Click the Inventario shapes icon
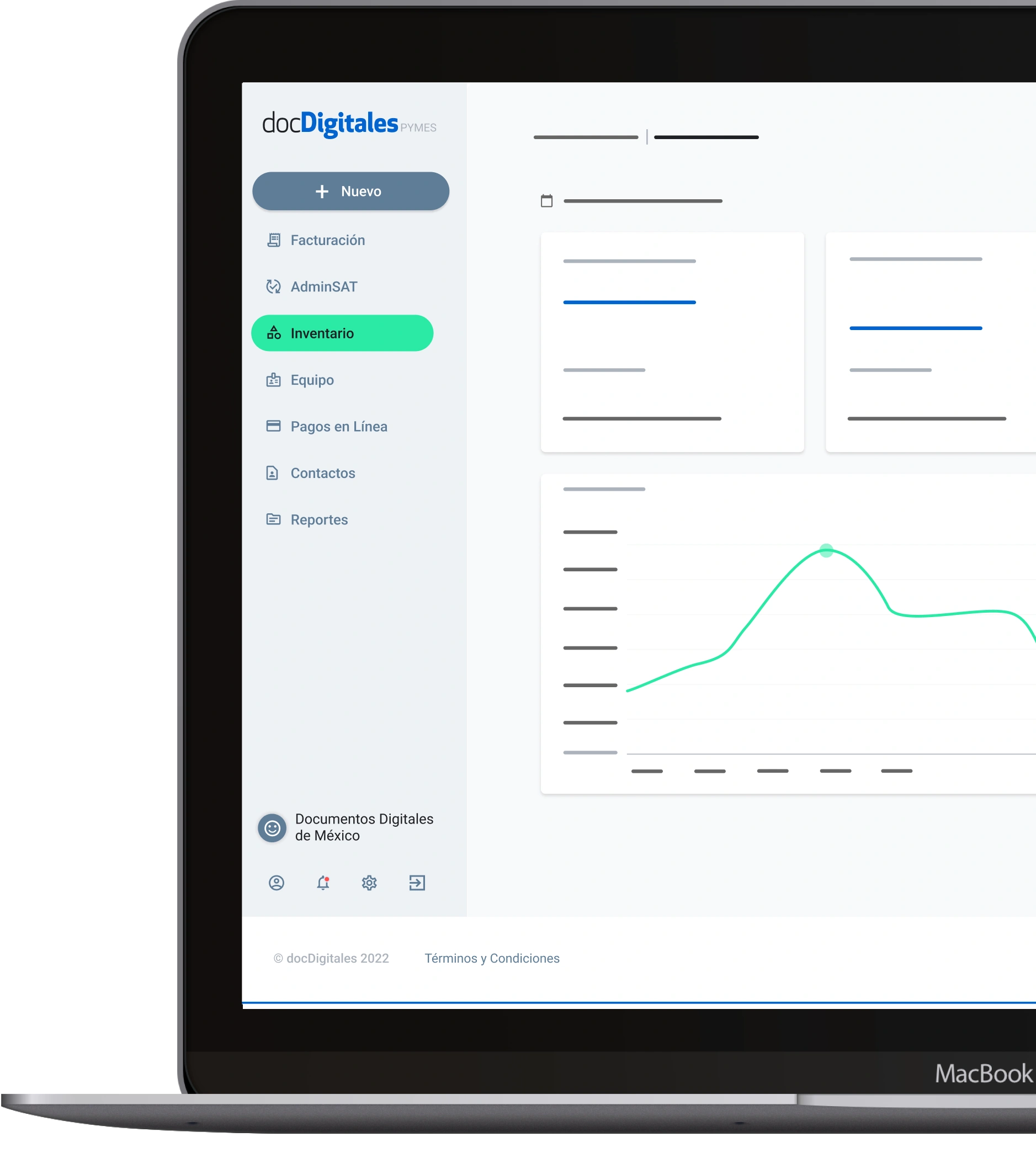Screen dimensions: 1036x1158 click(274, 332)
